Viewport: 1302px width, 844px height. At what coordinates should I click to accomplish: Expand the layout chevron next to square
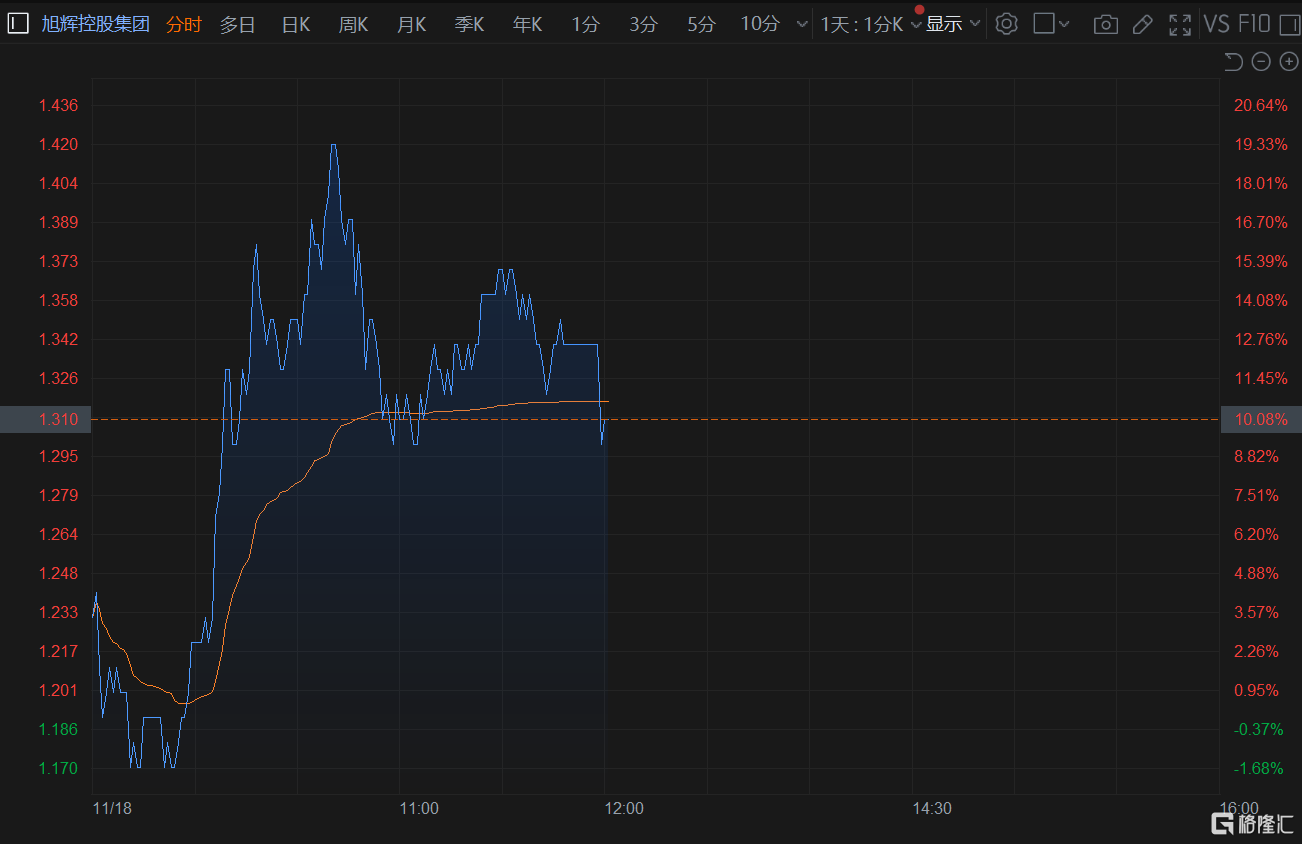point(1064,24)
